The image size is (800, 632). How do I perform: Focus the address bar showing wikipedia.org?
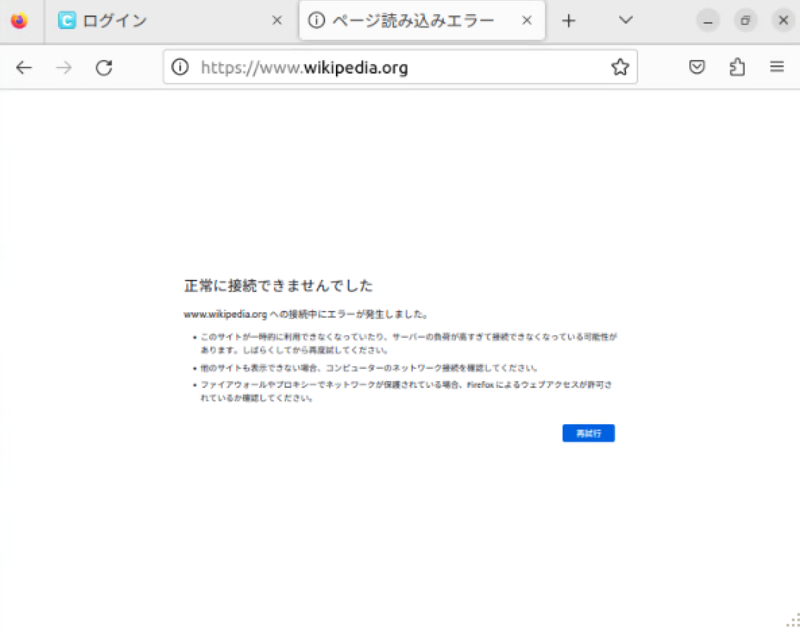tap(401, 67)
